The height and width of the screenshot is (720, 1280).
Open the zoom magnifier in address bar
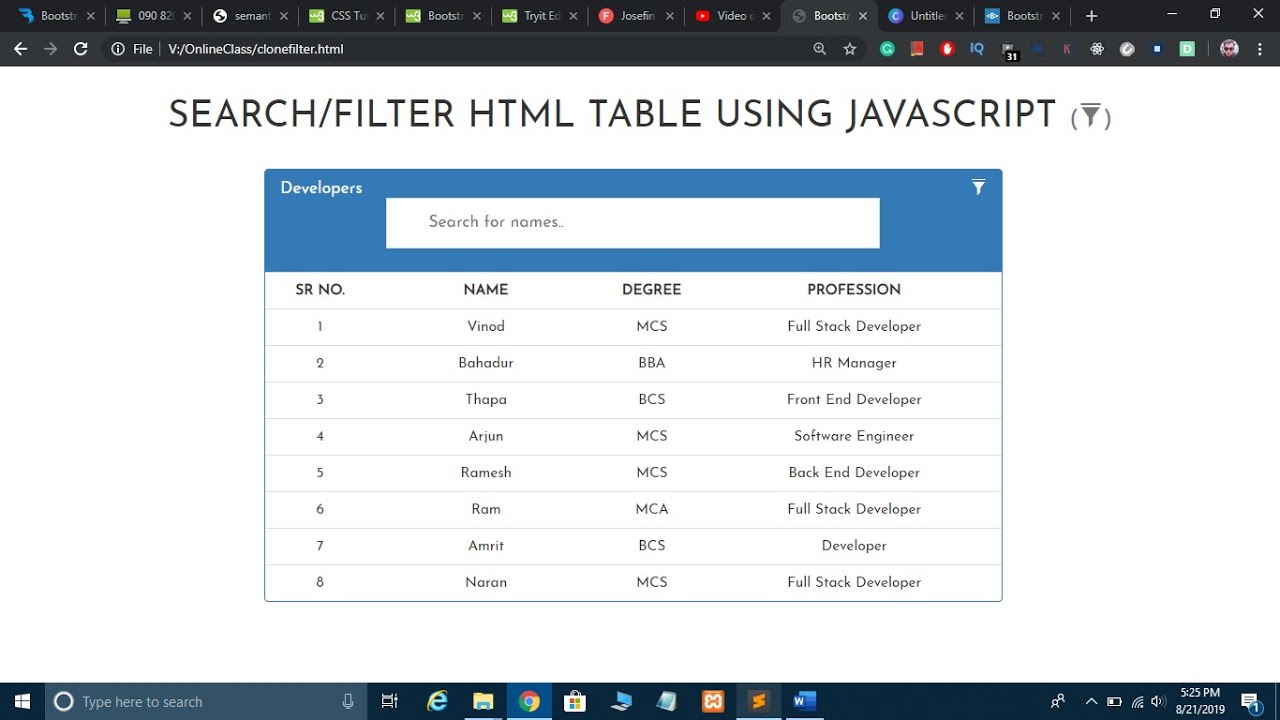pos(820,49)
